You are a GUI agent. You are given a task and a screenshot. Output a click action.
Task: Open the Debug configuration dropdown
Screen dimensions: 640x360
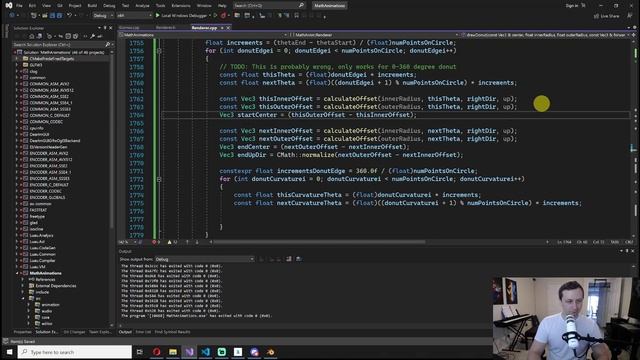[103, 16]
